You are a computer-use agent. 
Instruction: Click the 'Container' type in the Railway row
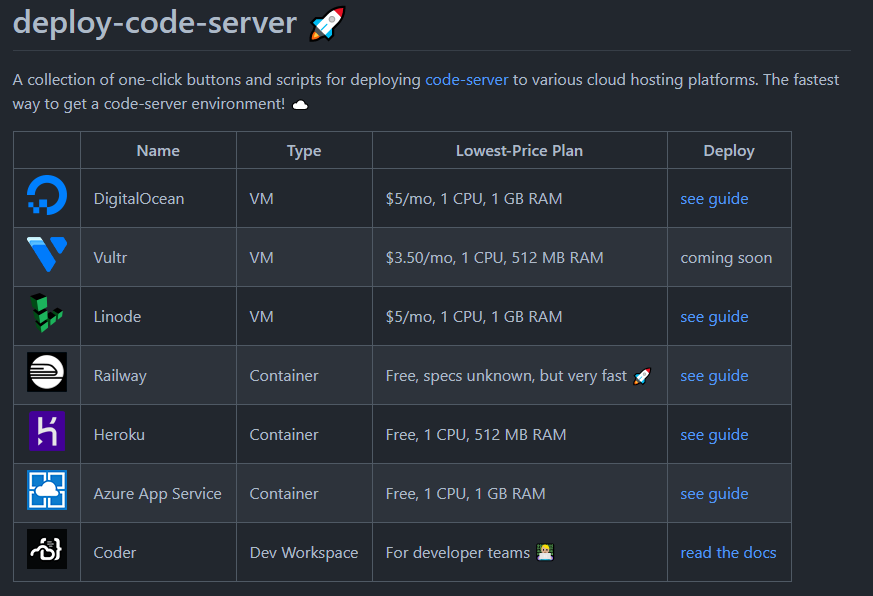284,376
